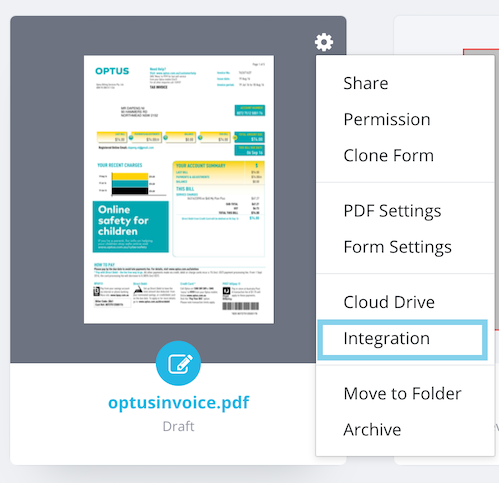
Task: Click the Your Account Summary box in preview
Action: tap(219, 209)
